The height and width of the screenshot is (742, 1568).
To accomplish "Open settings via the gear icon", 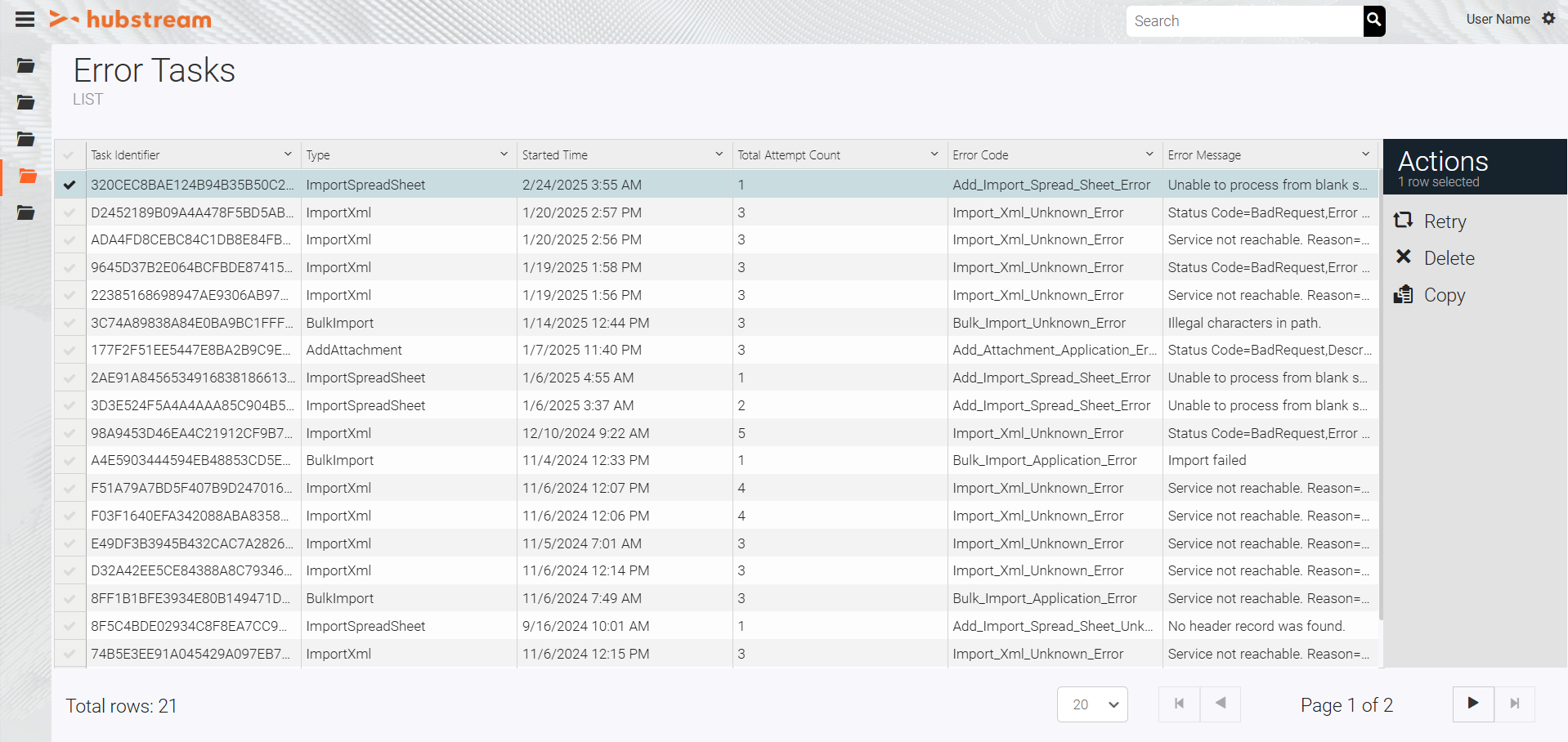I will [1548, 19].
